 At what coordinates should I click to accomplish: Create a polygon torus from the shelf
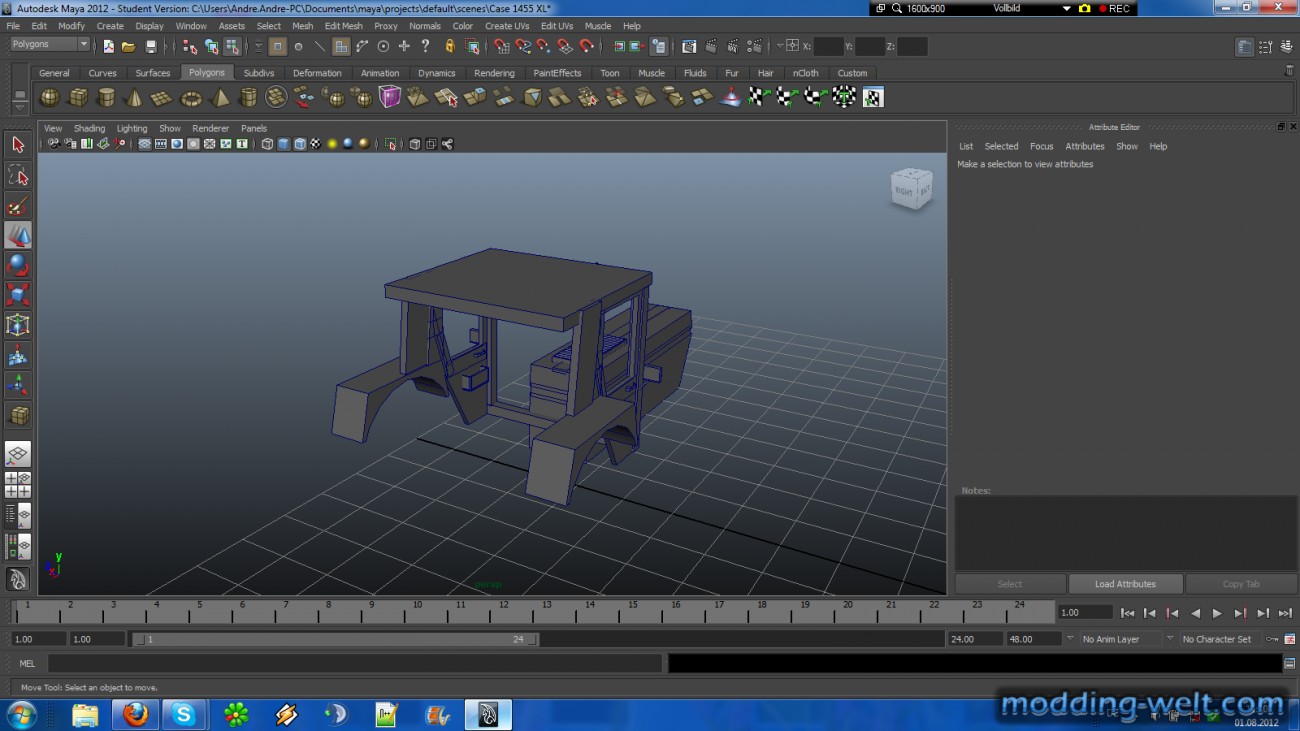click(190, 97)
